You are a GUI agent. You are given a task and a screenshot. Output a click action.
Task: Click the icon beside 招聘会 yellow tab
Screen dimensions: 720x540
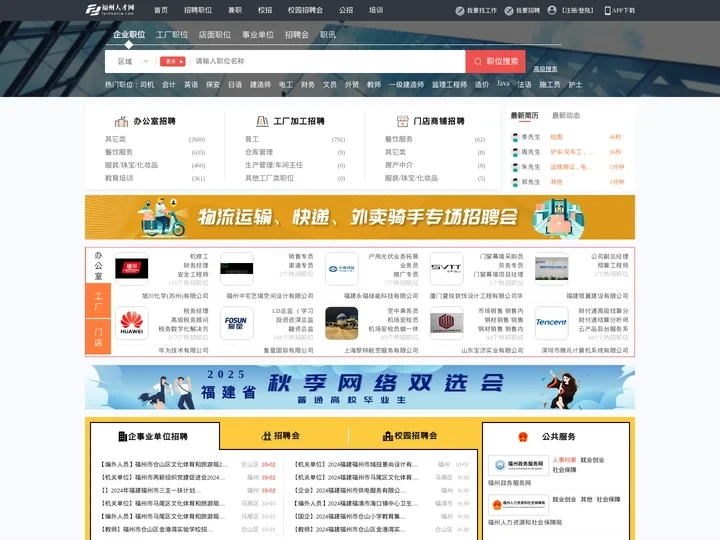tap(266, 436)
